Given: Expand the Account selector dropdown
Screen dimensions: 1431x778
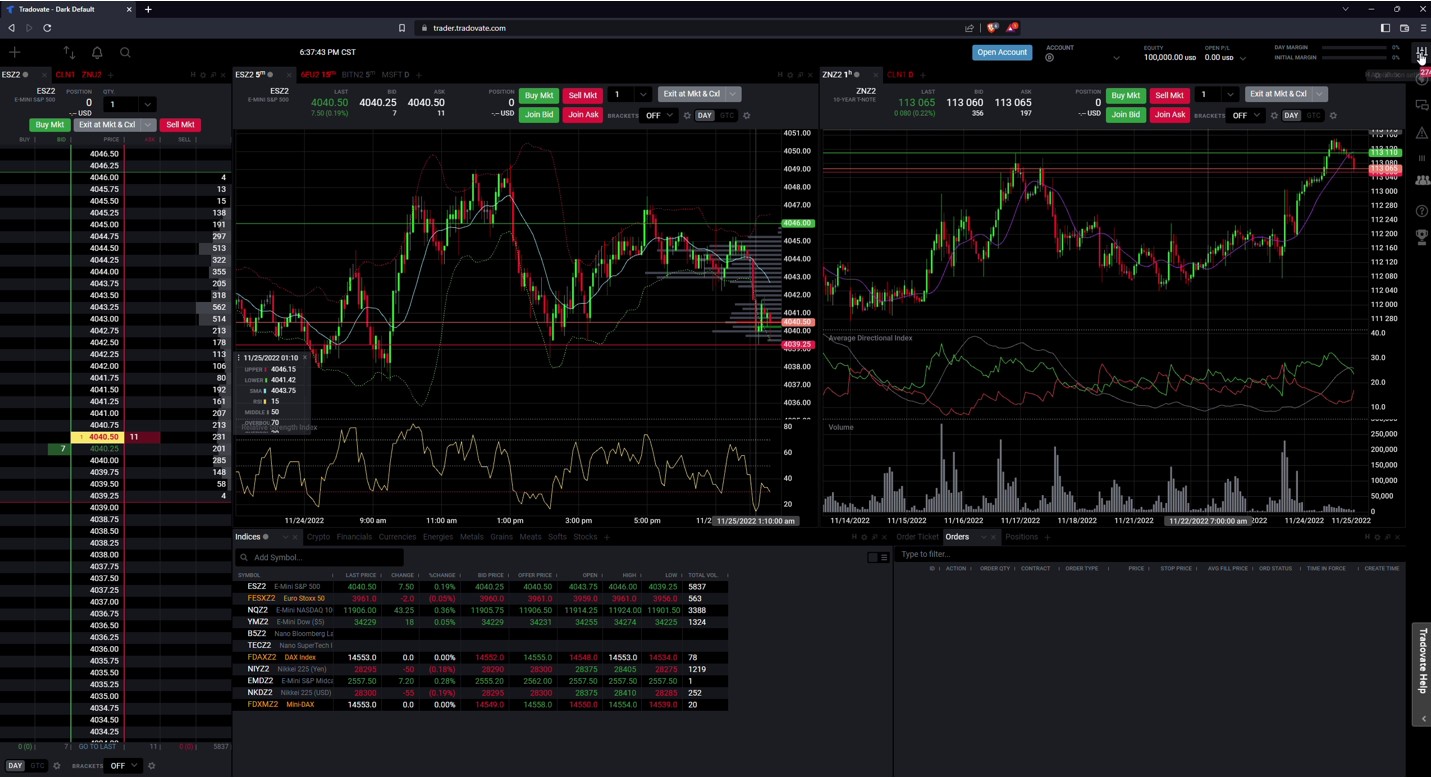Looking at the screenshot, I should pyautogui.click(x=1116, y=58).
